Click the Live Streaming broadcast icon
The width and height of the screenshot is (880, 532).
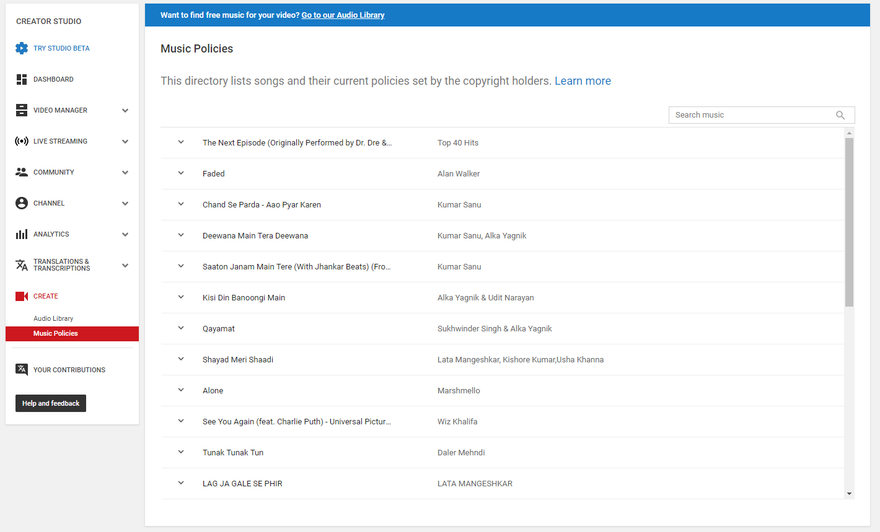click(22, 141)
